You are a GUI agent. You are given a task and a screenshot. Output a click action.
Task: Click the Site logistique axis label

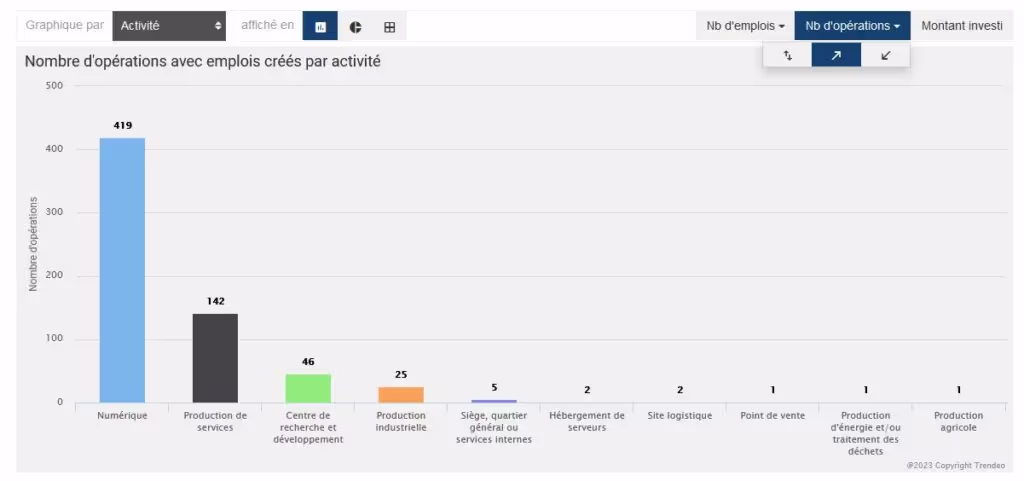click(x=680, y=416)
